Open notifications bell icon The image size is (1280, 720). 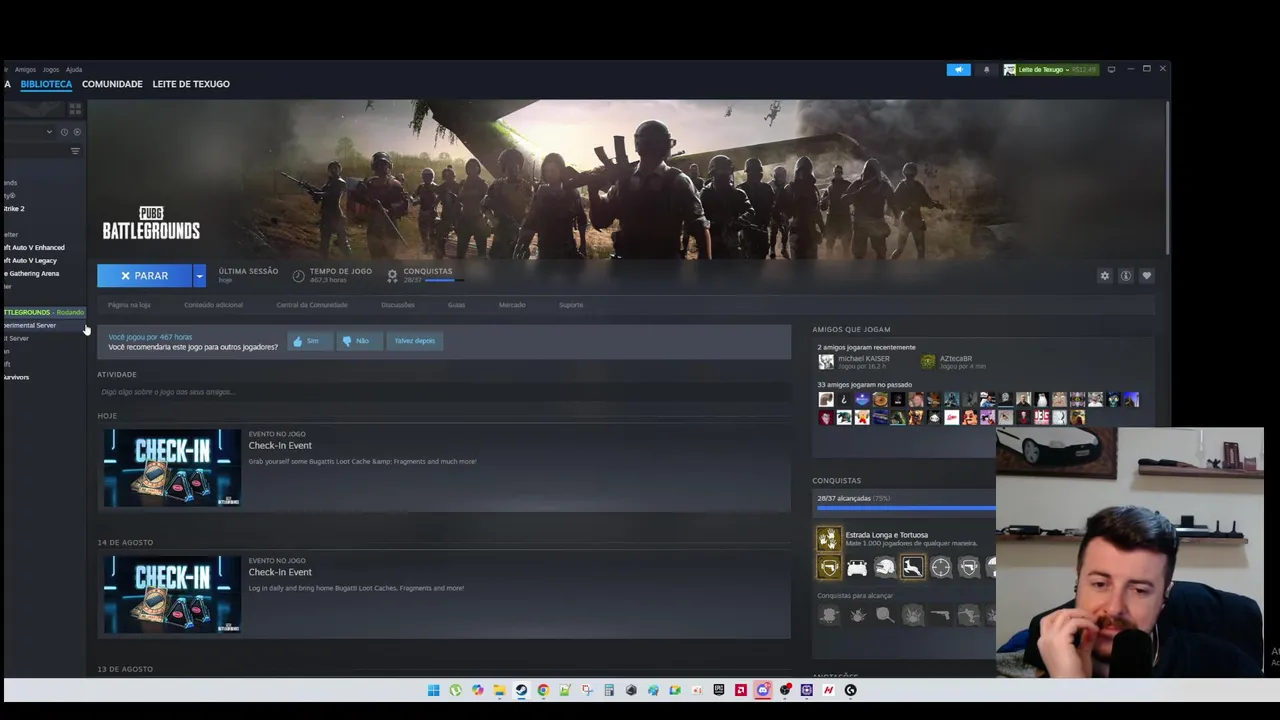pyautogui.click(x=986, y=69)
